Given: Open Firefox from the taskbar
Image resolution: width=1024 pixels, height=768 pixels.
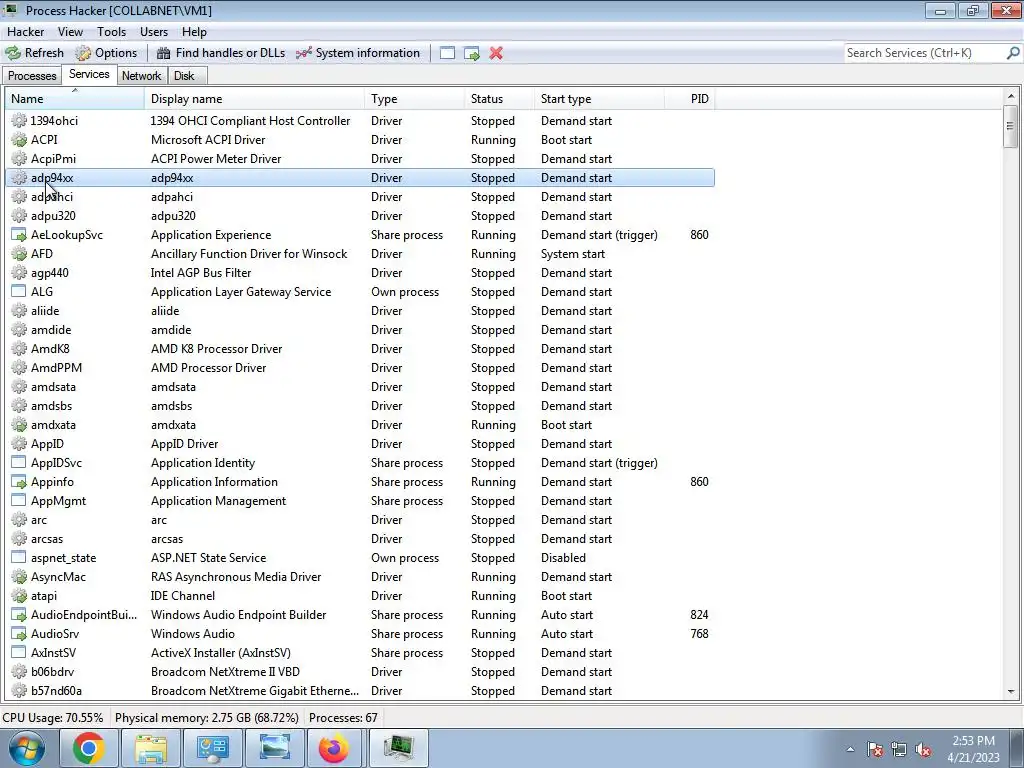Looking at the screenshot, I should tap(334, 748).
